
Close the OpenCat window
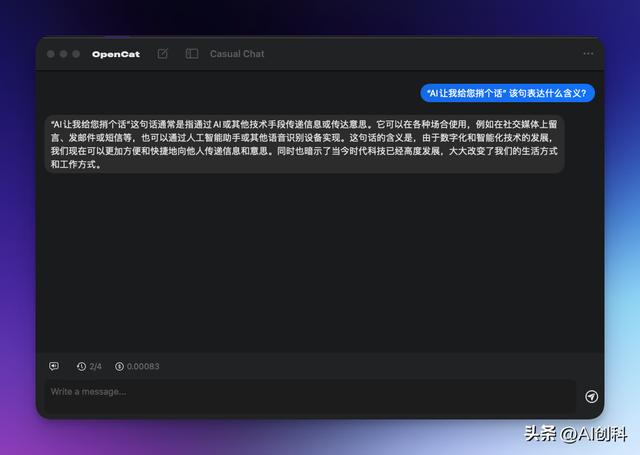click(x=50, y=54)
